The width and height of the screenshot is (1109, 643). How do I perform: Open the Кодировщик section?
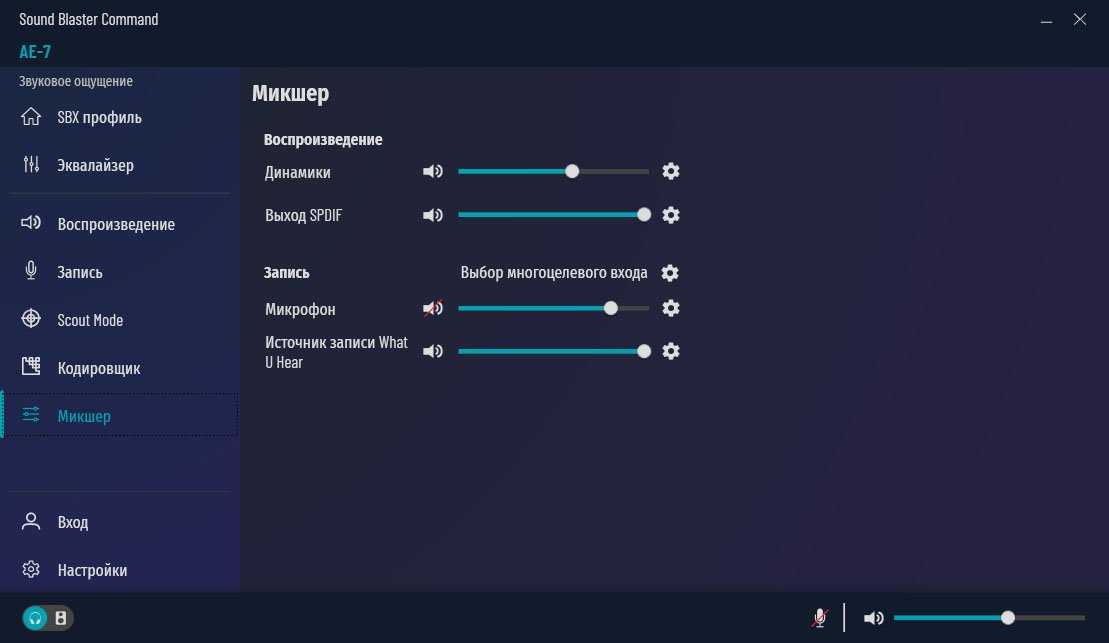(98, 368)
